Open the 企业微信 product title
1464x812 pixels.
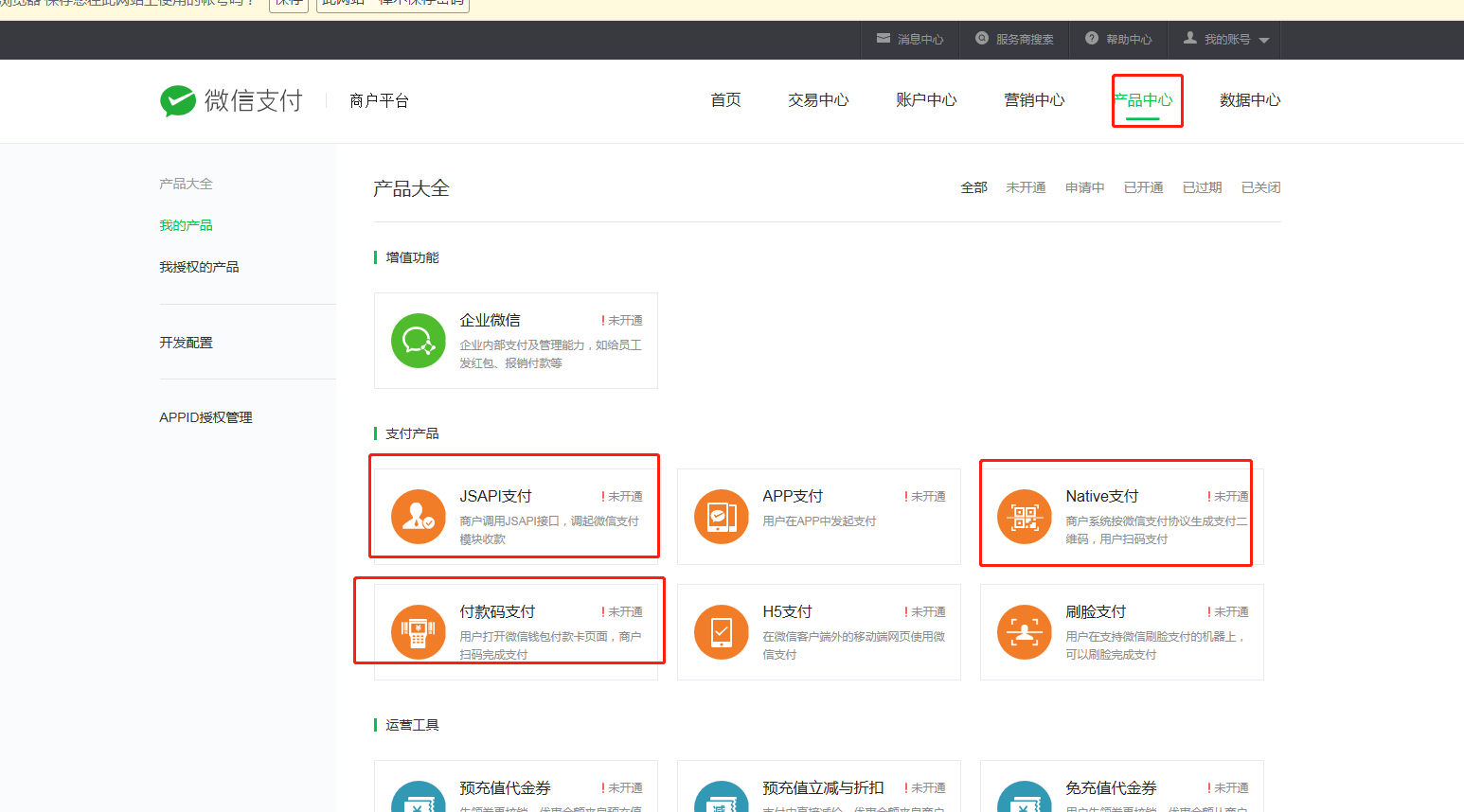pyautogui.click(x=491, y=321)
